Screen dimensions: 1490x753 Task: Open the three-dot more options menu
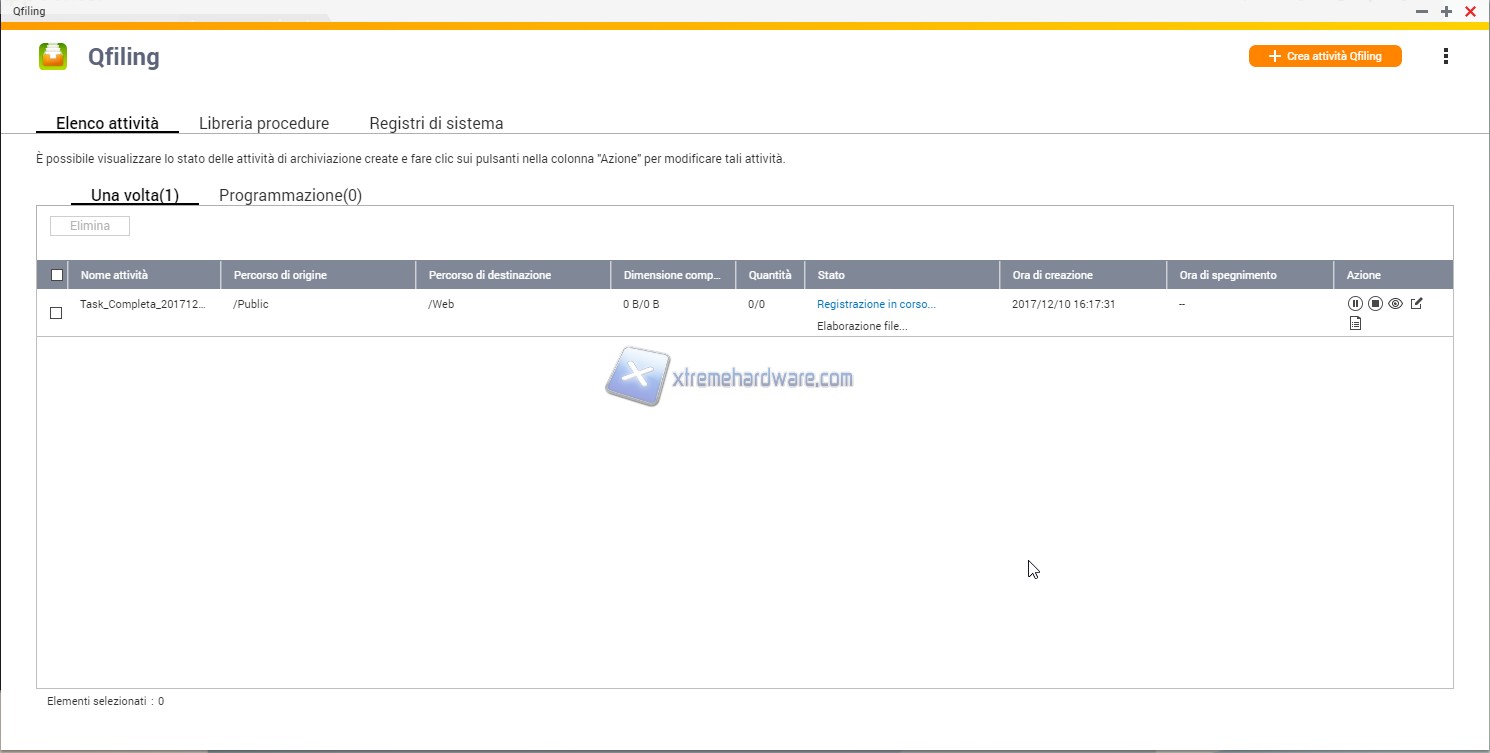coord(1445,57)
